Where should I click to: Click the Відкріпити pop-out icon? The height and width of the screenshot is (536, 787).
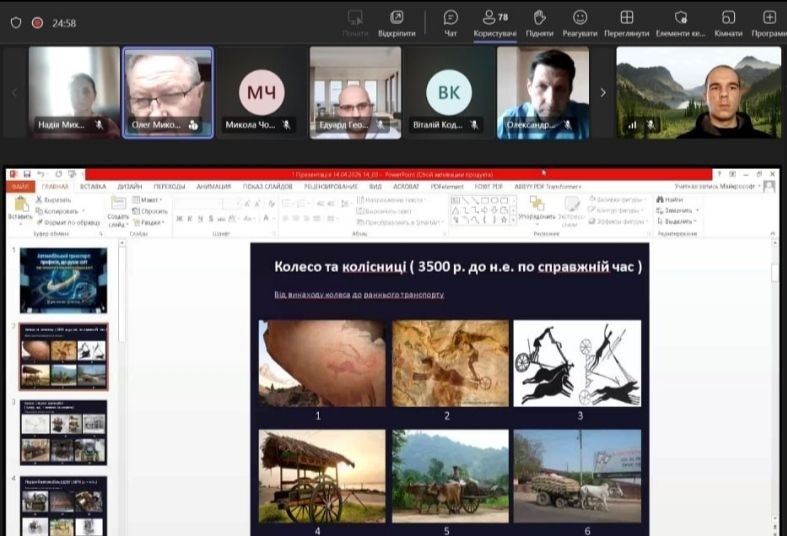[397, 18]
